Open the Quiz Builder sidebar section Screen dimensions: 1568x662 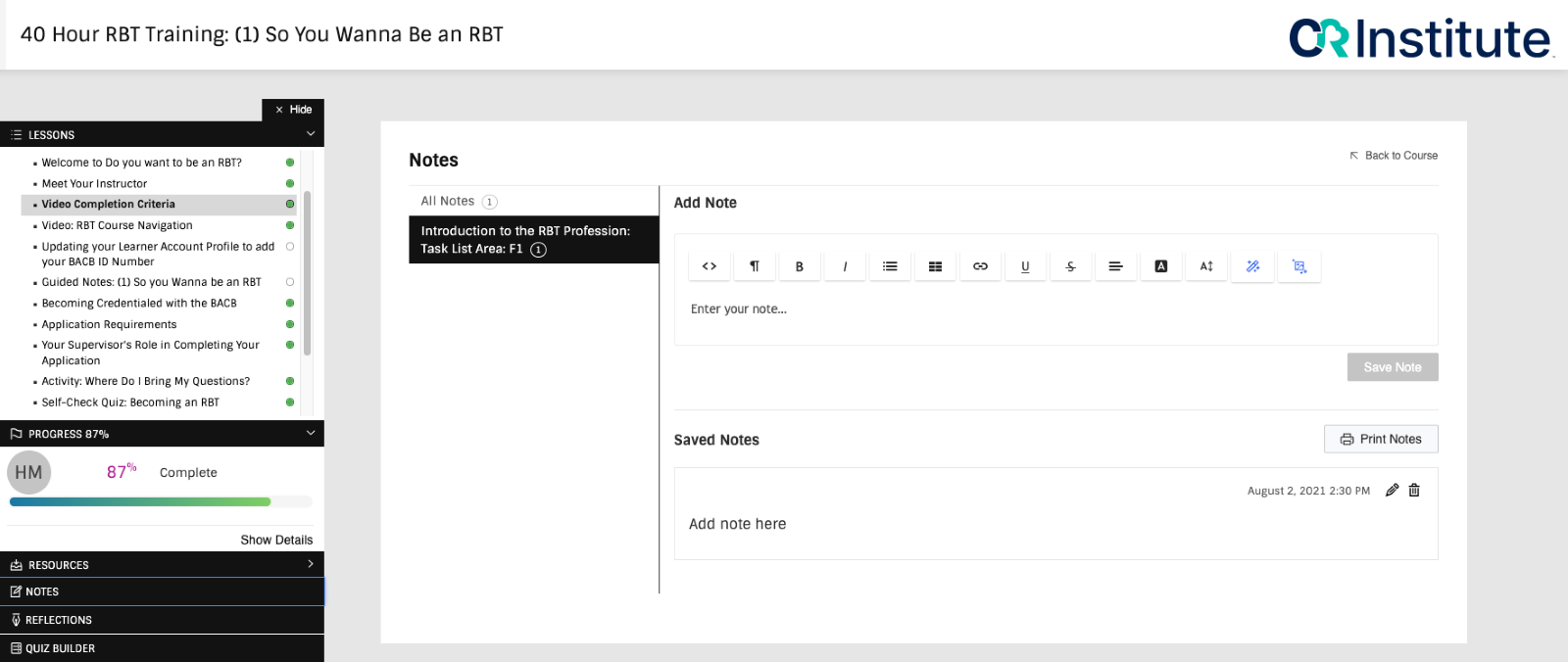tap(162, 648)
